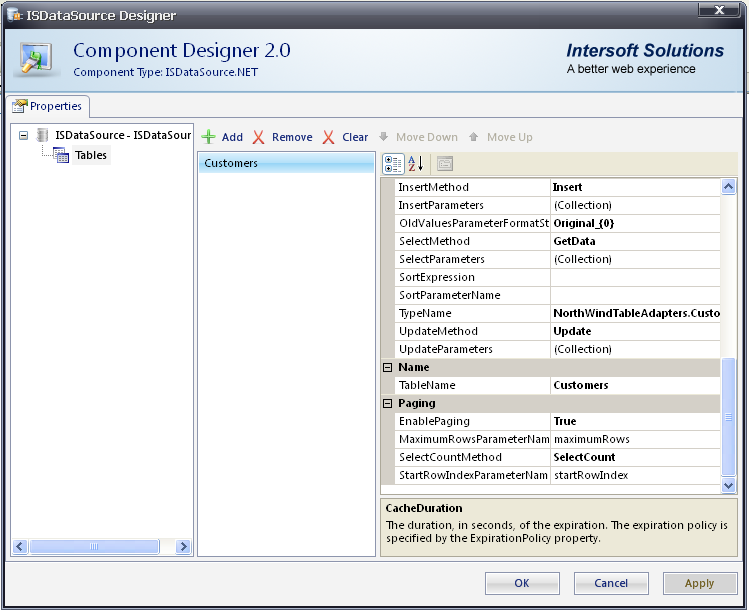Click the Add button with green plus
Image resolution: width=749 pixels, height=612 pixels.
[x=222, y=137]
